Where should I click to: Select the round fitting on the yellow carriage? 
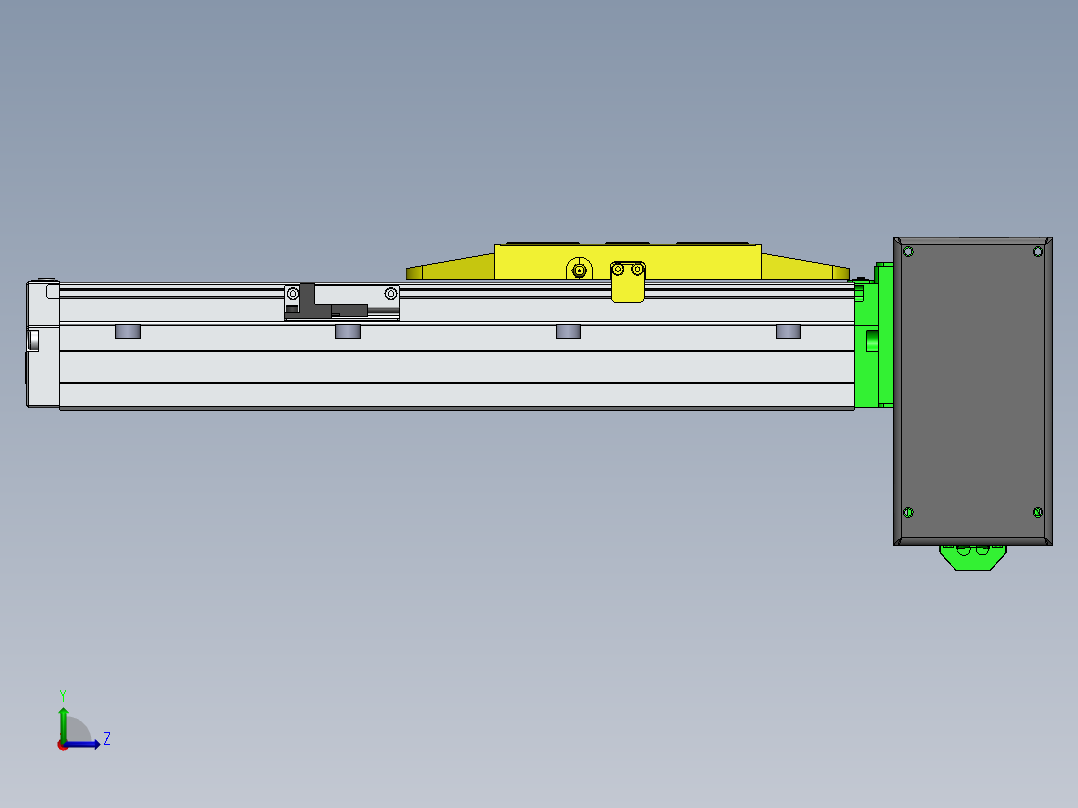pyautogui.click(x=580, y=270)
